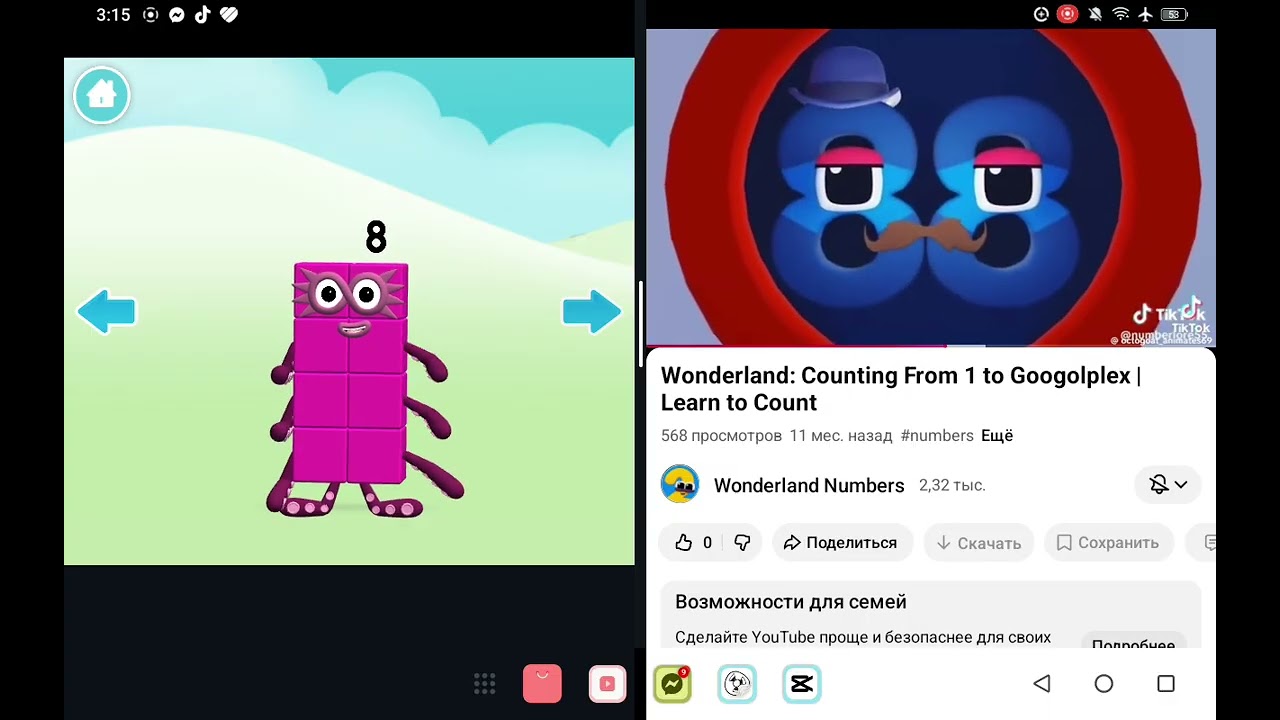
Task: Open the Messenger app in the taskbar
Action: point(672,684)
